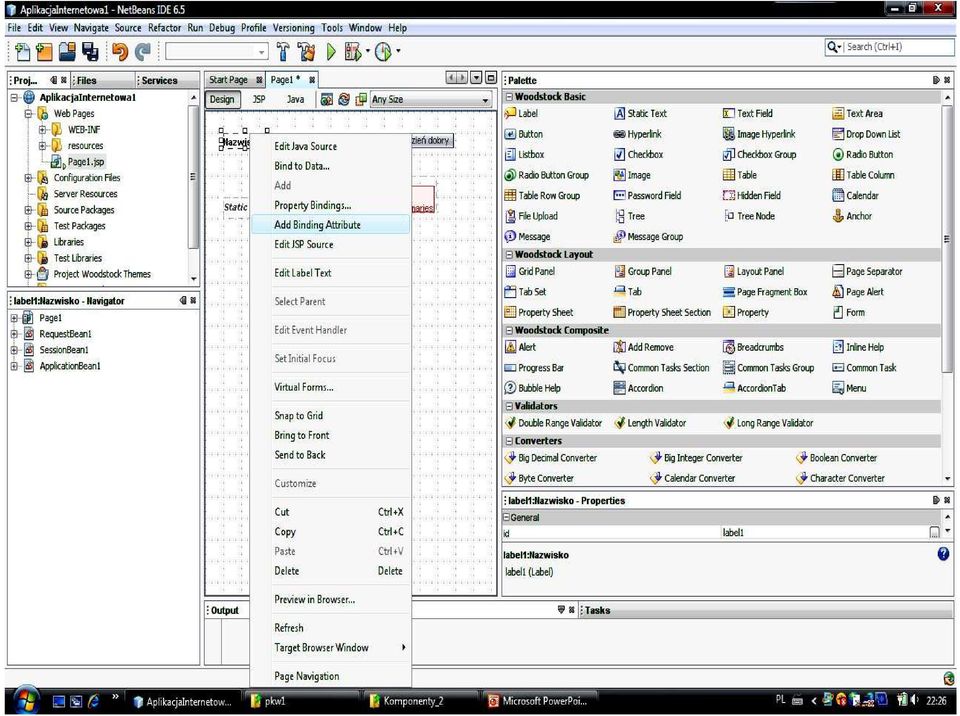Screen dimensions: 960x716
Task: Open the Komponenty_2 taskbar item
Action: pyautogui.click(x=419, y=701)
